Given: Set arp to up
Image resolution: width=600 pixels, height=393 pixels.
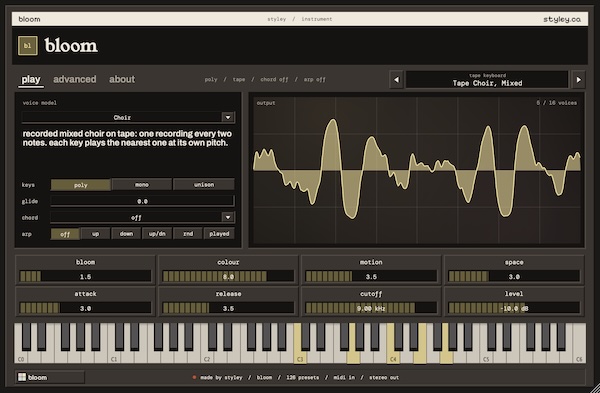Looking at the screenshot, I should 95,234.
